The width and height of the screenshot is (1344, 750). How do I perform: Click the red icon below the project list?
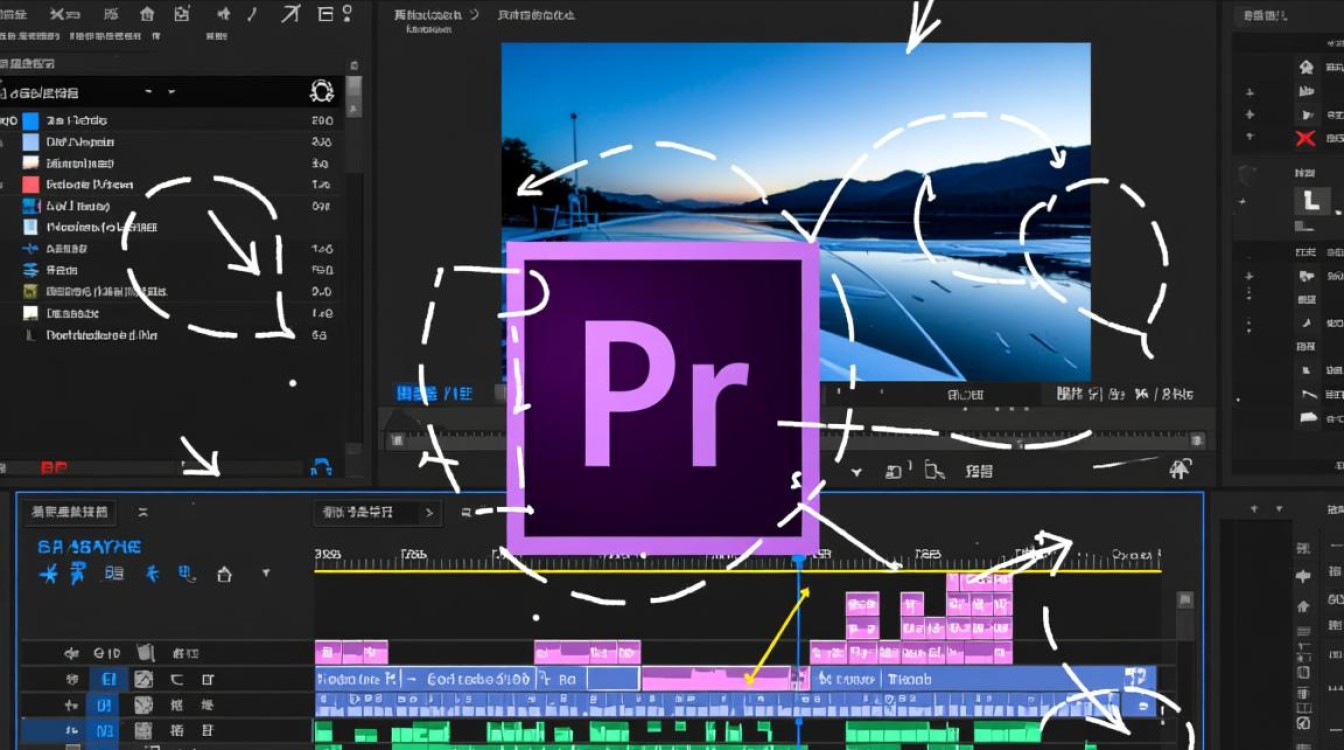(53, 467)
